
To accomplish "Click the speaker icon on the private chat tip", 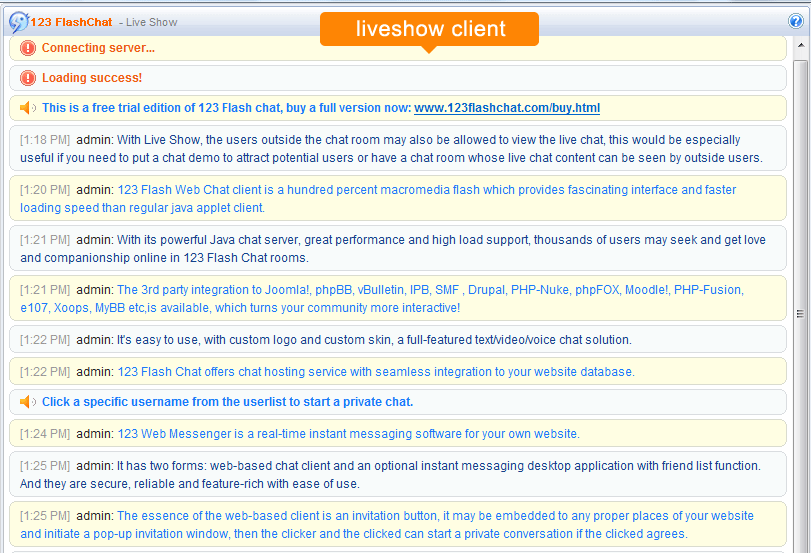I will click(28, 402).
